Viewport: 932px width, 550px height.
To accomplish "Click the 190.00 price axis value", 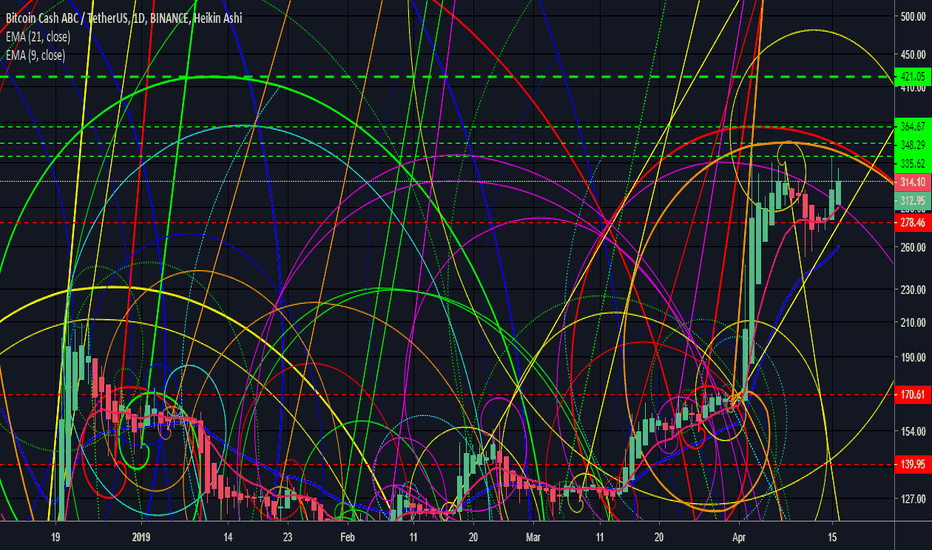I will click(913, 357).
